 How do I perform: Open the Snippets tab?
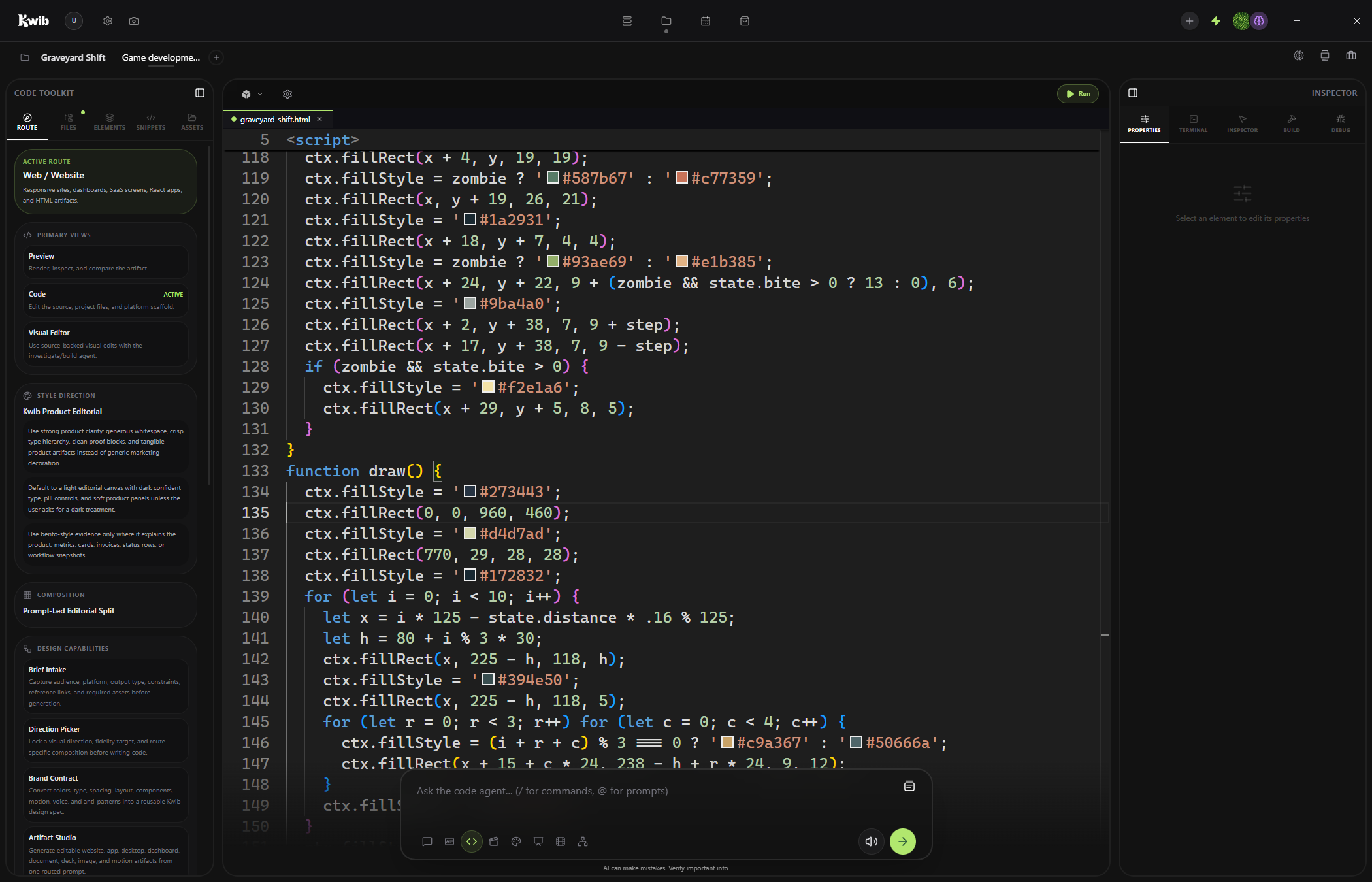pyautogui.click(x=151, y=122)
